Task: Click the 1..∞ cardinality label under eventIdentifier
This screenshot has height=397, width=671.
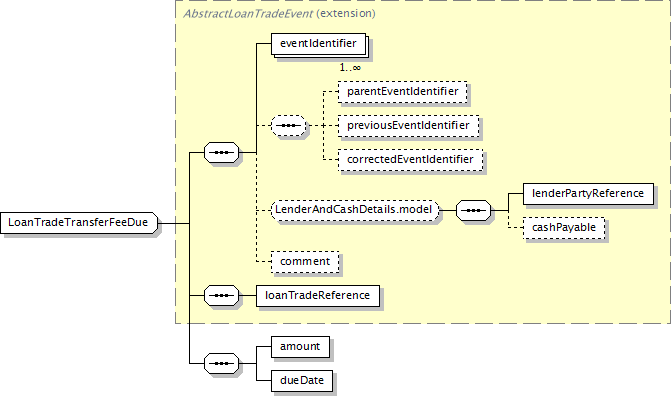Action: pos(350,68)
